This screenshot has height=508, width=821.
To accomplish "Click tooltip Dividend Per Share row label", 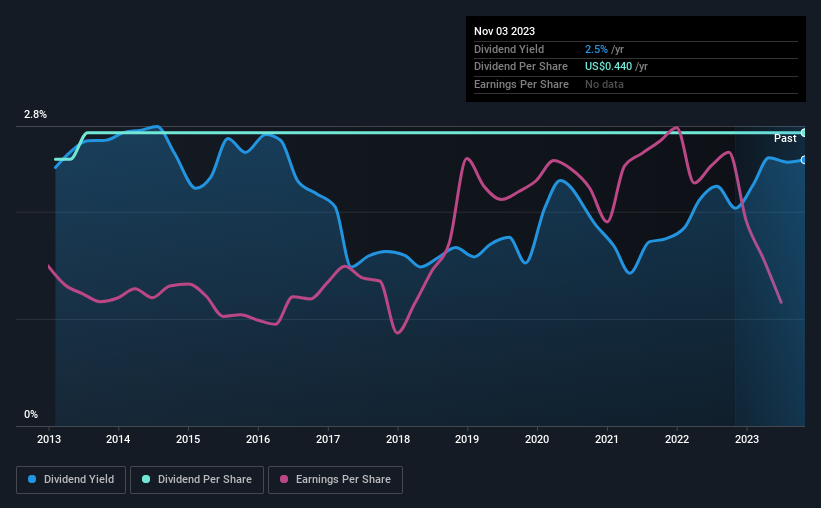I will tap(520, 67).
